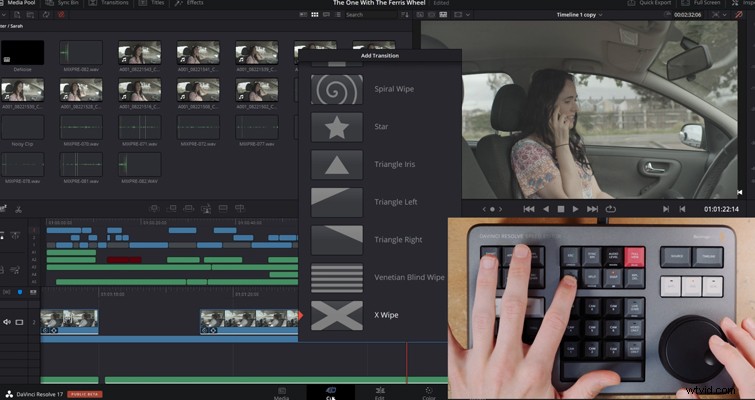Viewport: 755px width, 400px height.
Task: Click the sync clips refresh icon
Action: pyautogui.click(x=46, y=15)
